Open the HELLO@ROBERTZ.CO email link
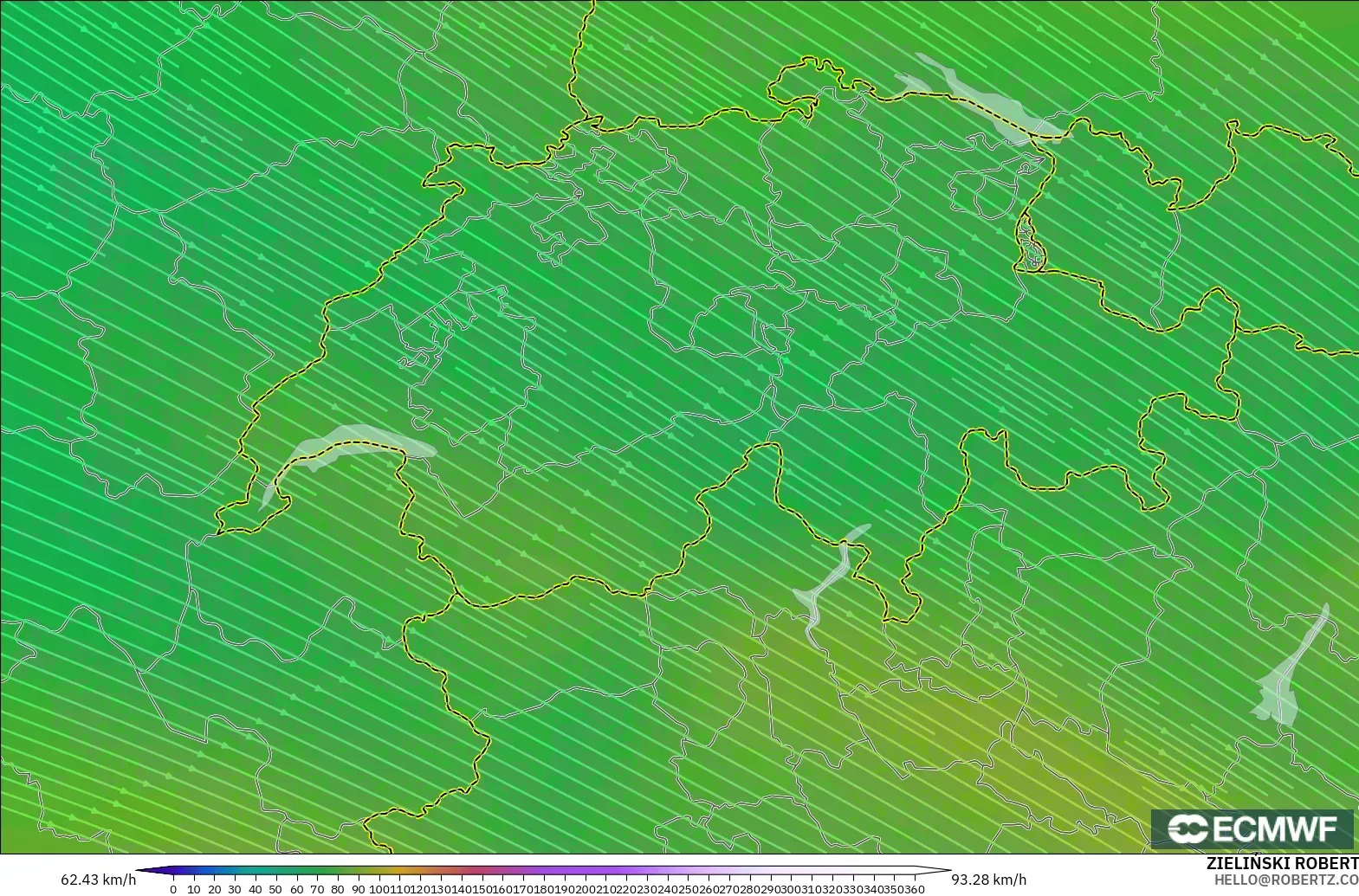 (x=1285, y=880)
